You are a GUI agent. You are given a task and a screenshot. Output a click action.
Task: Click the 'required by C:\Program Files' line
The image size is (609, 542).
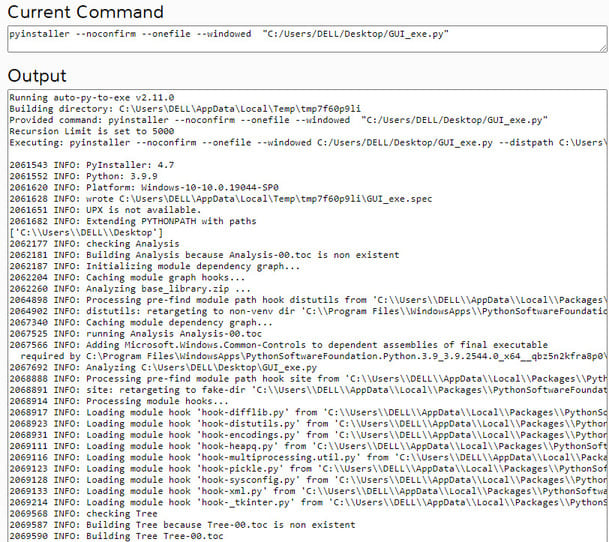pos(313,357)
